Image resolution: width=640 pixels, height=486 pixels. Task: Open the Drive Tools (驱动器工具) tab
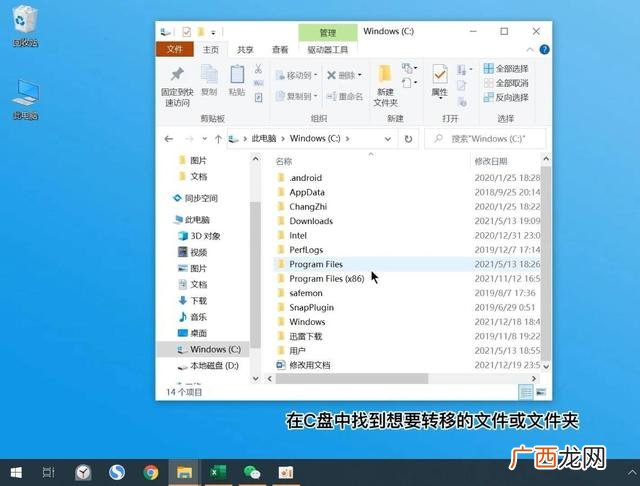coord(328,50)
